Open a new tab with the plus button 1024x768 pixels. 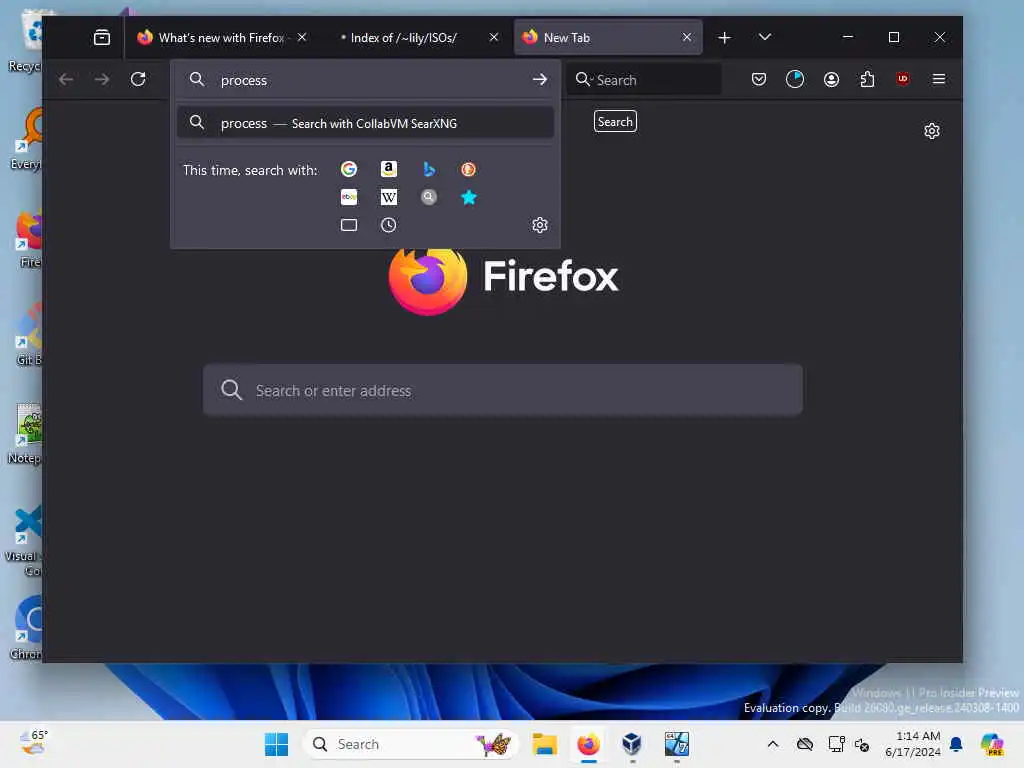click(x=724, y=37)
